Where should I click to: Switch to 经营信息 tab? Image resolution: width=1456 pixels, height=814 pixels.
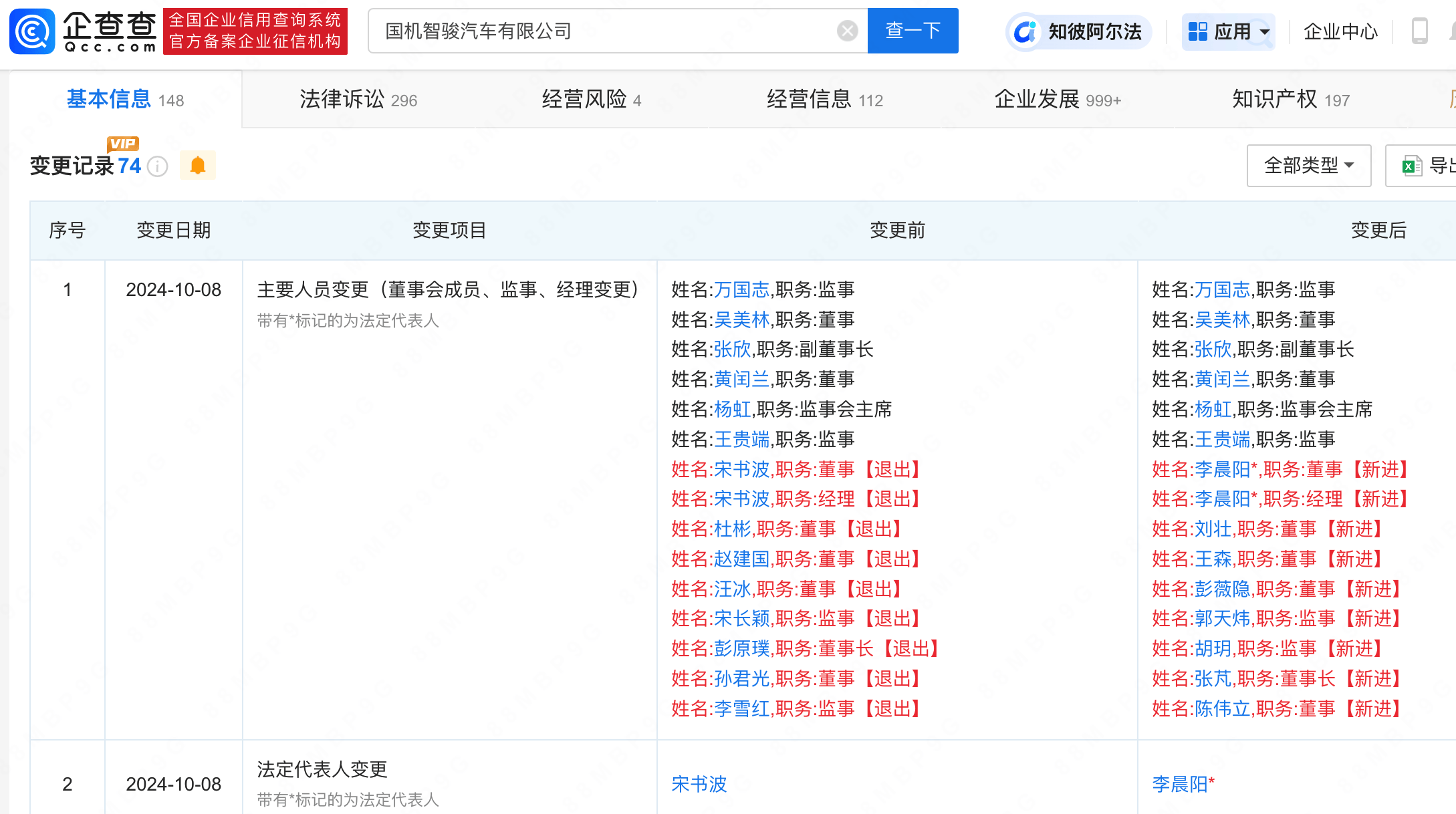coord(825,100)
